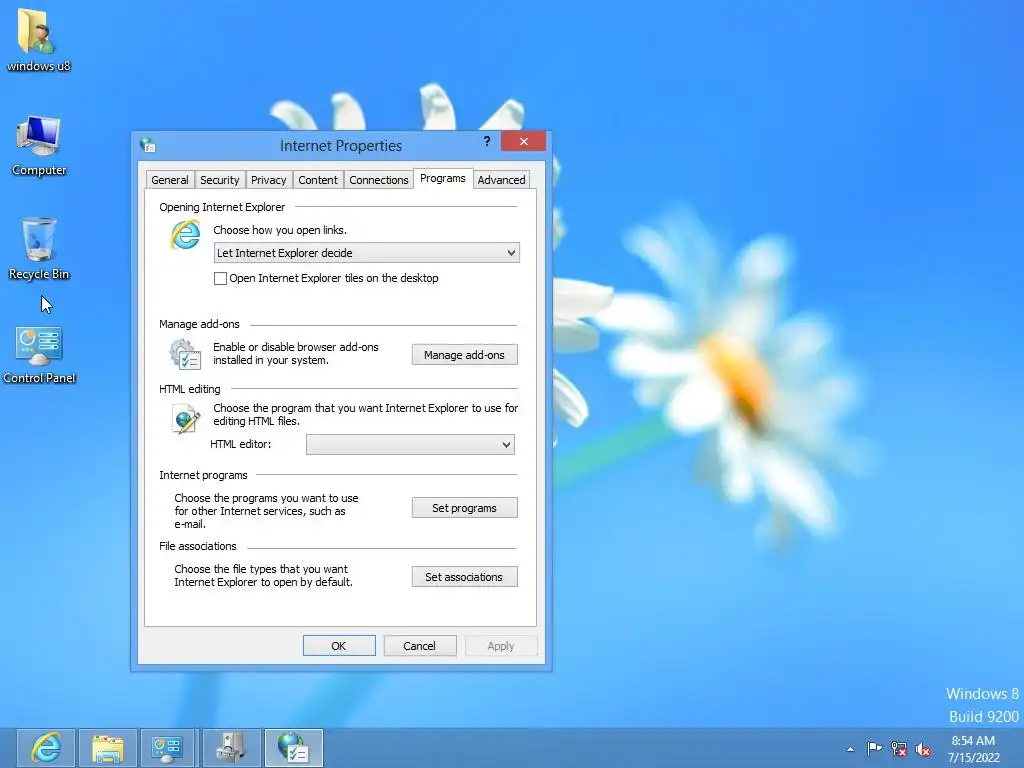Click the Apply button

click(501, 646)
